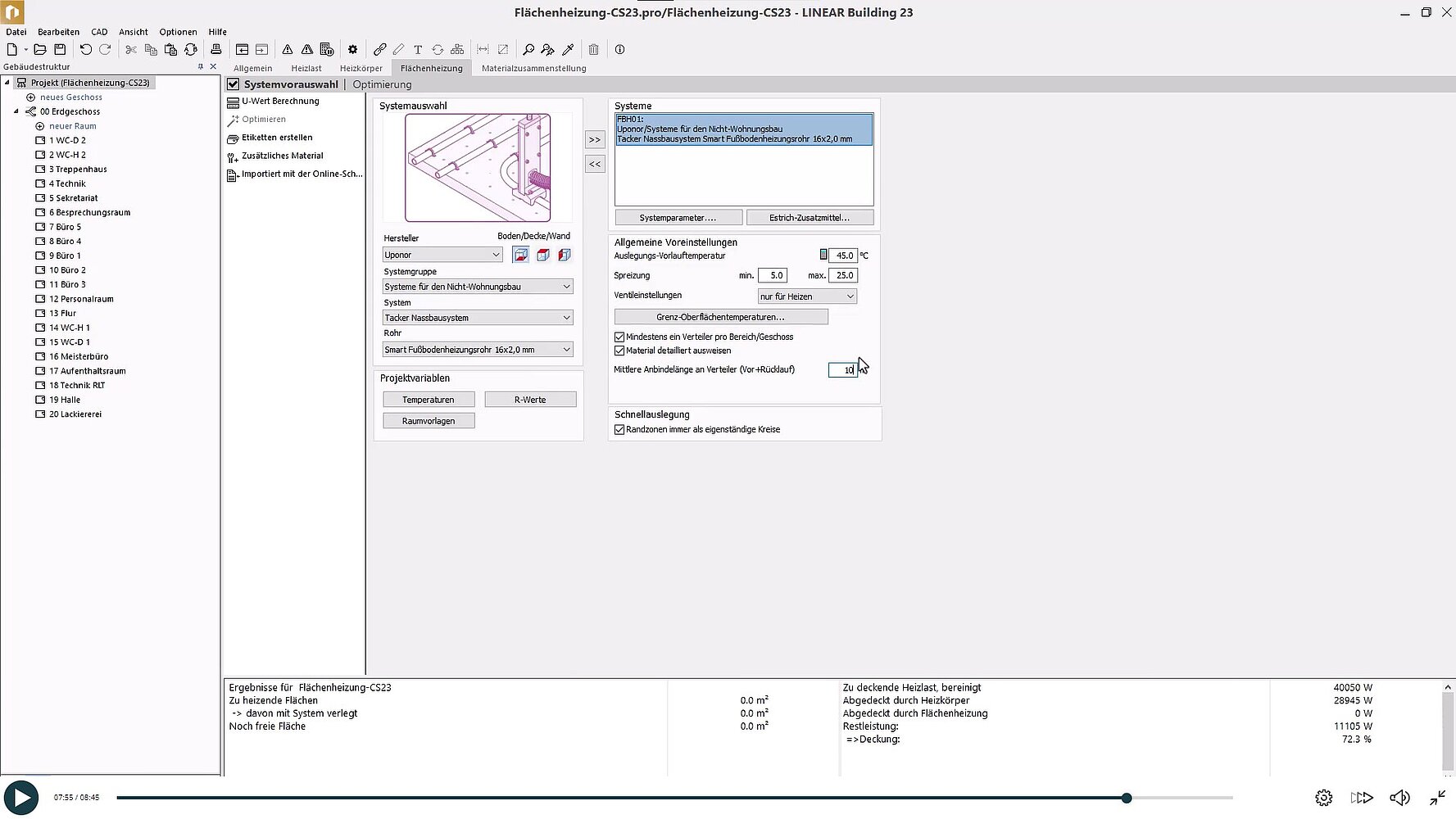Click the save diskette toolbar icon

pyautogui.click(x=60, y=50)
